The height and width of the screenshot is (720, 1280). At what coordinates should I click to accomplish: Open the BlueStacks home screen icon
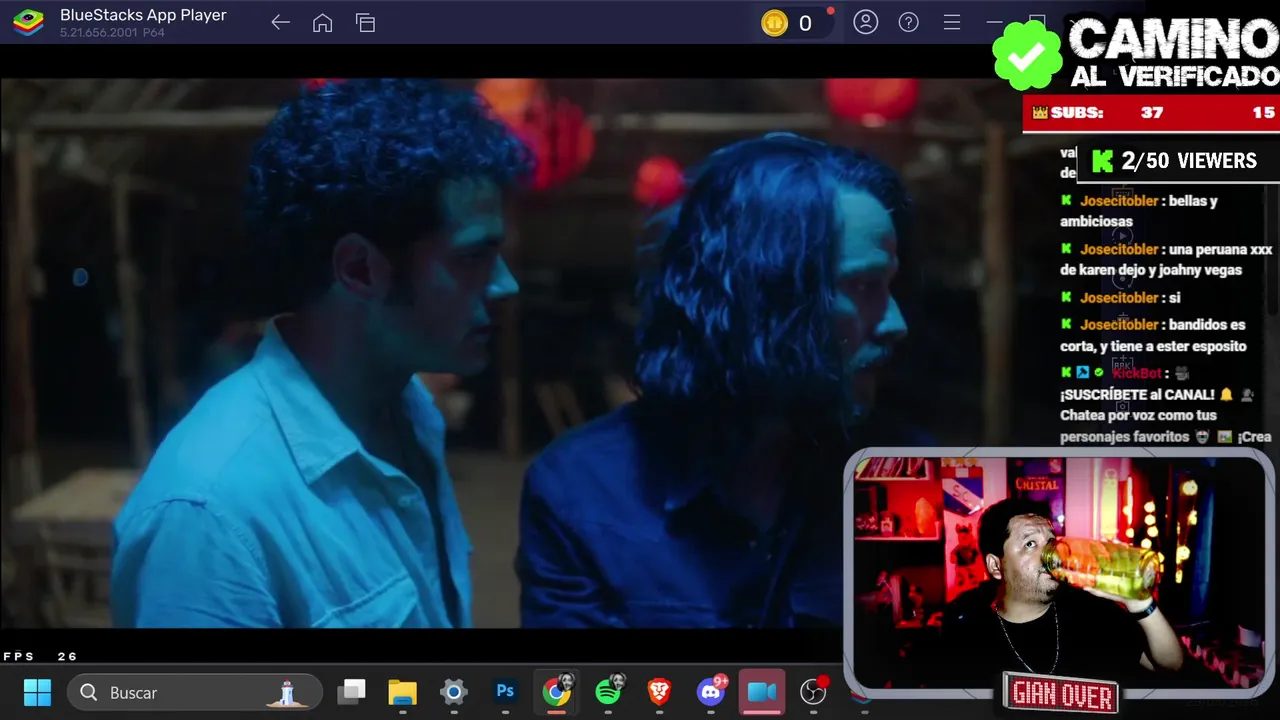[322, 22]
